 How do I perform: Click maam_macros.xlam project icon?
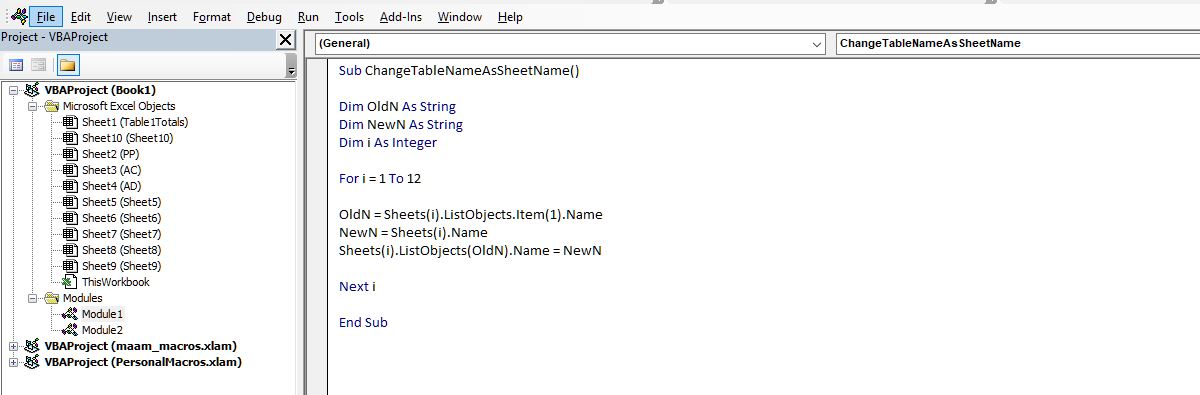(x=32, y=346)
